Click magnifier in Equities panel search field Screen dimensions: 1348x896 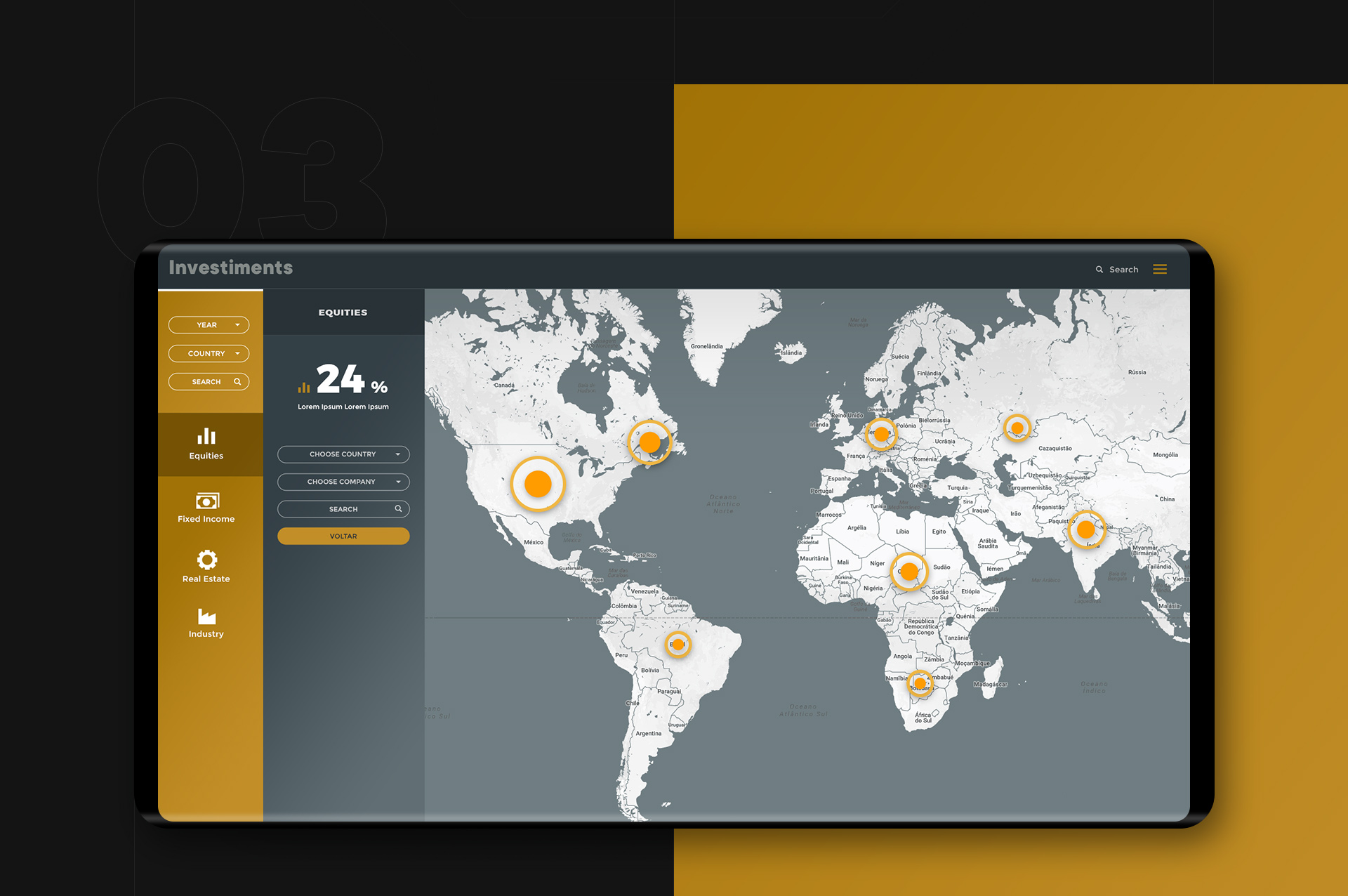398,508
